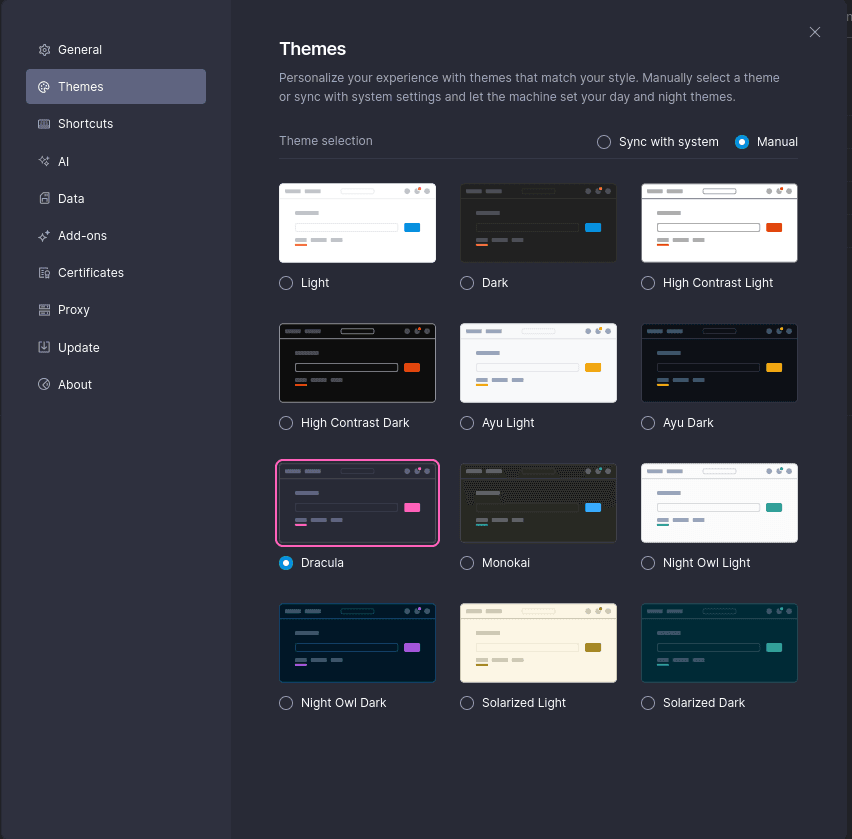Choose the Monokai theme radio button
The width and height of the screenshot is (852, 839).
pyautogui.click(x=467, y=563)
